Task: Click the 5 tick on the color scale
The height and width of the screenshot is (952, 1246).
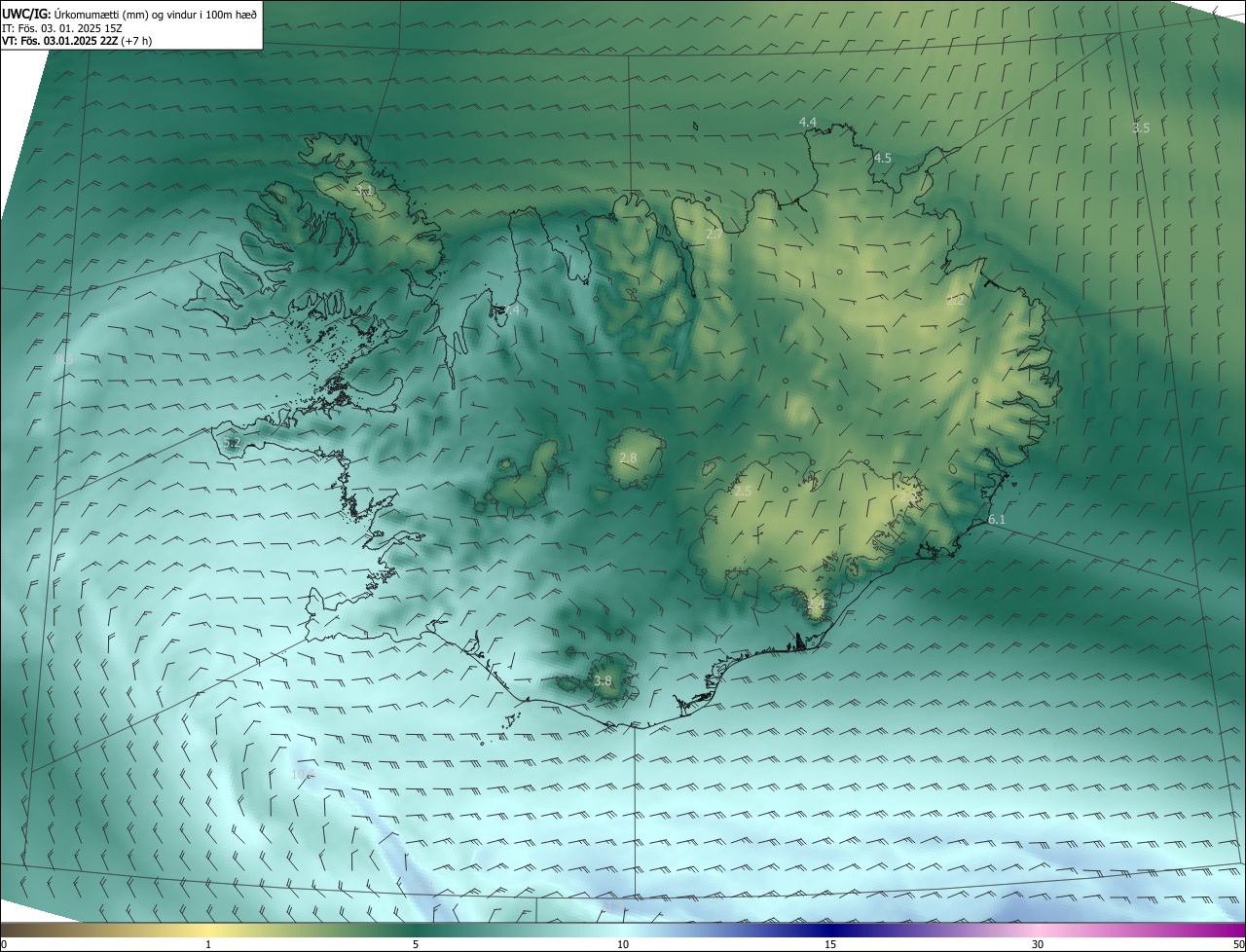Action: pyautogui.click(x=416, y=944)
